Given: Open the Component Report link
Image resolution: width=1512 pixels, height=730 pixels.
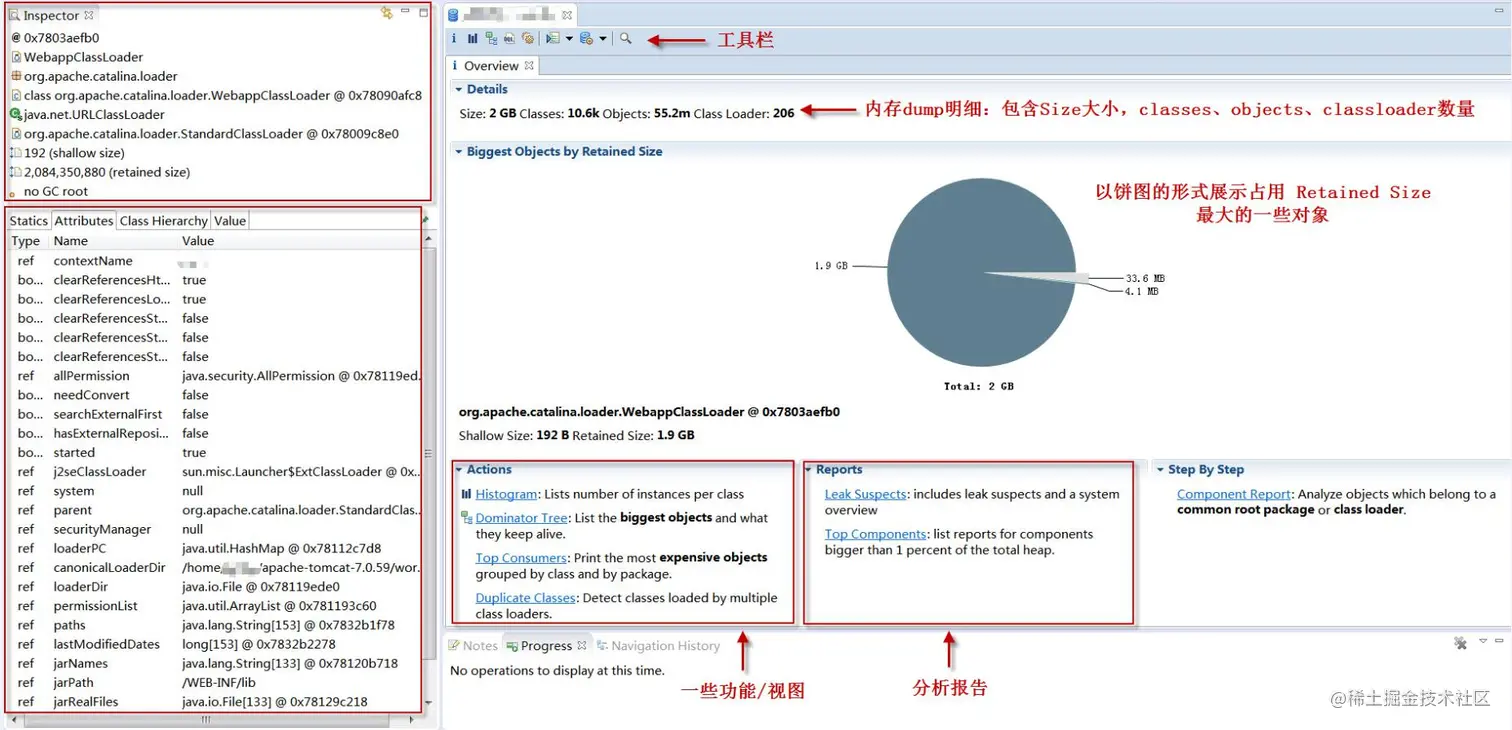Looking at the screenshot, I should coord(1234,494).
